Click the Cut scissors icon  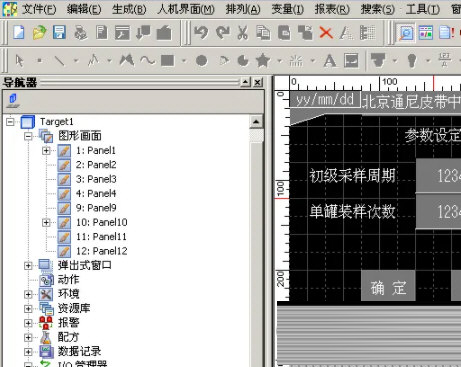click(243, 33)
